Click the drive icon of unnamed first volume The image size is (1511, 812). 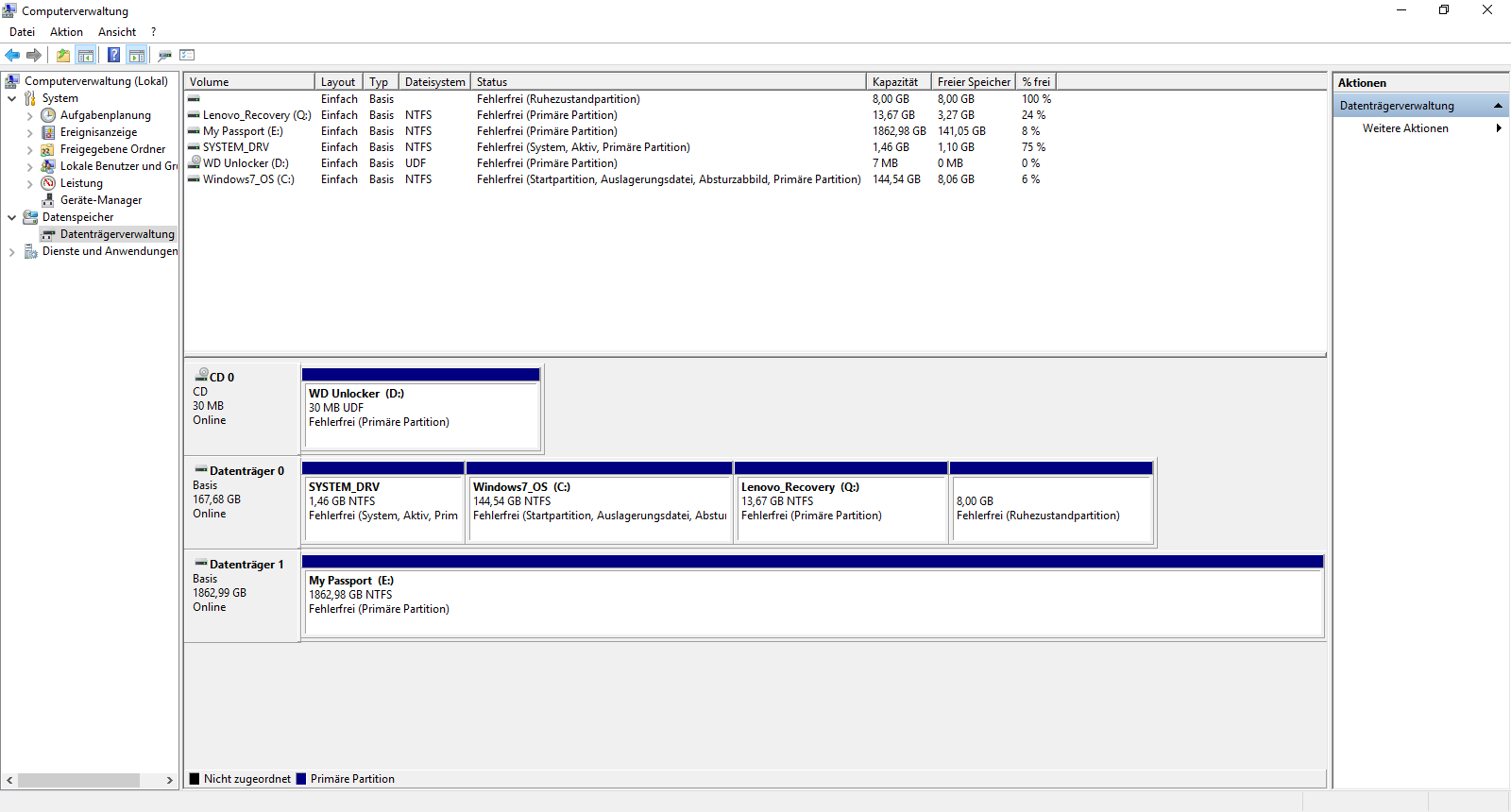point(194,99)
